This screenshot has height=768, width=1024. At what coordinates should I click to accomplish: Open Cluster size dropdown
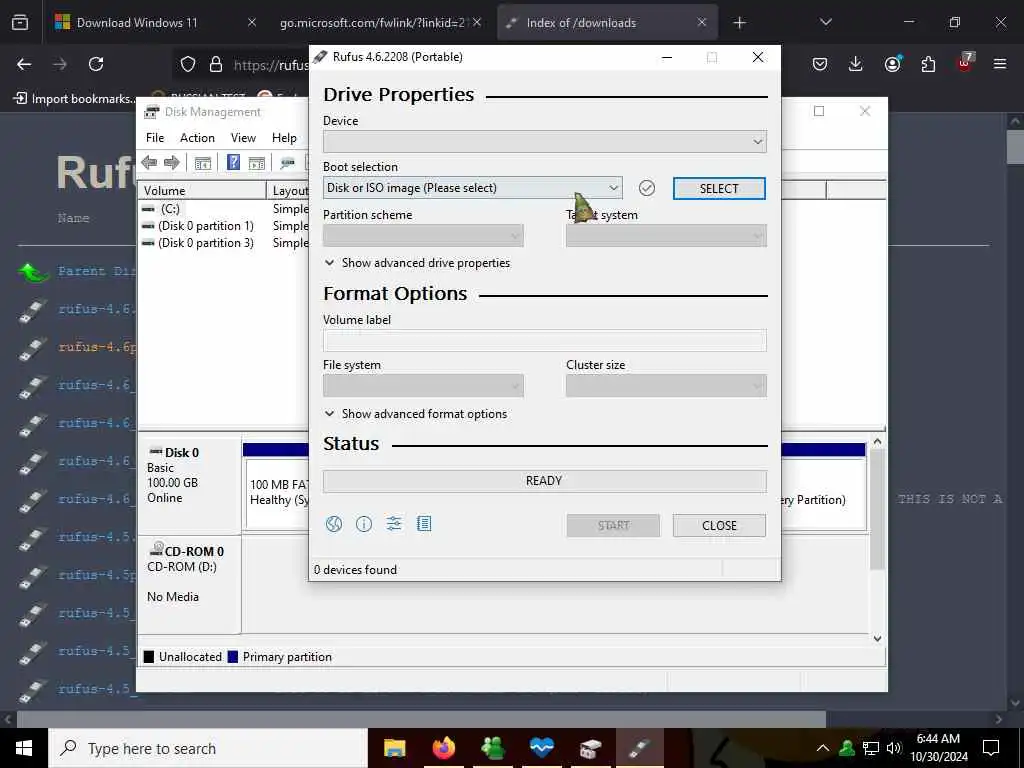coord(666,386)
